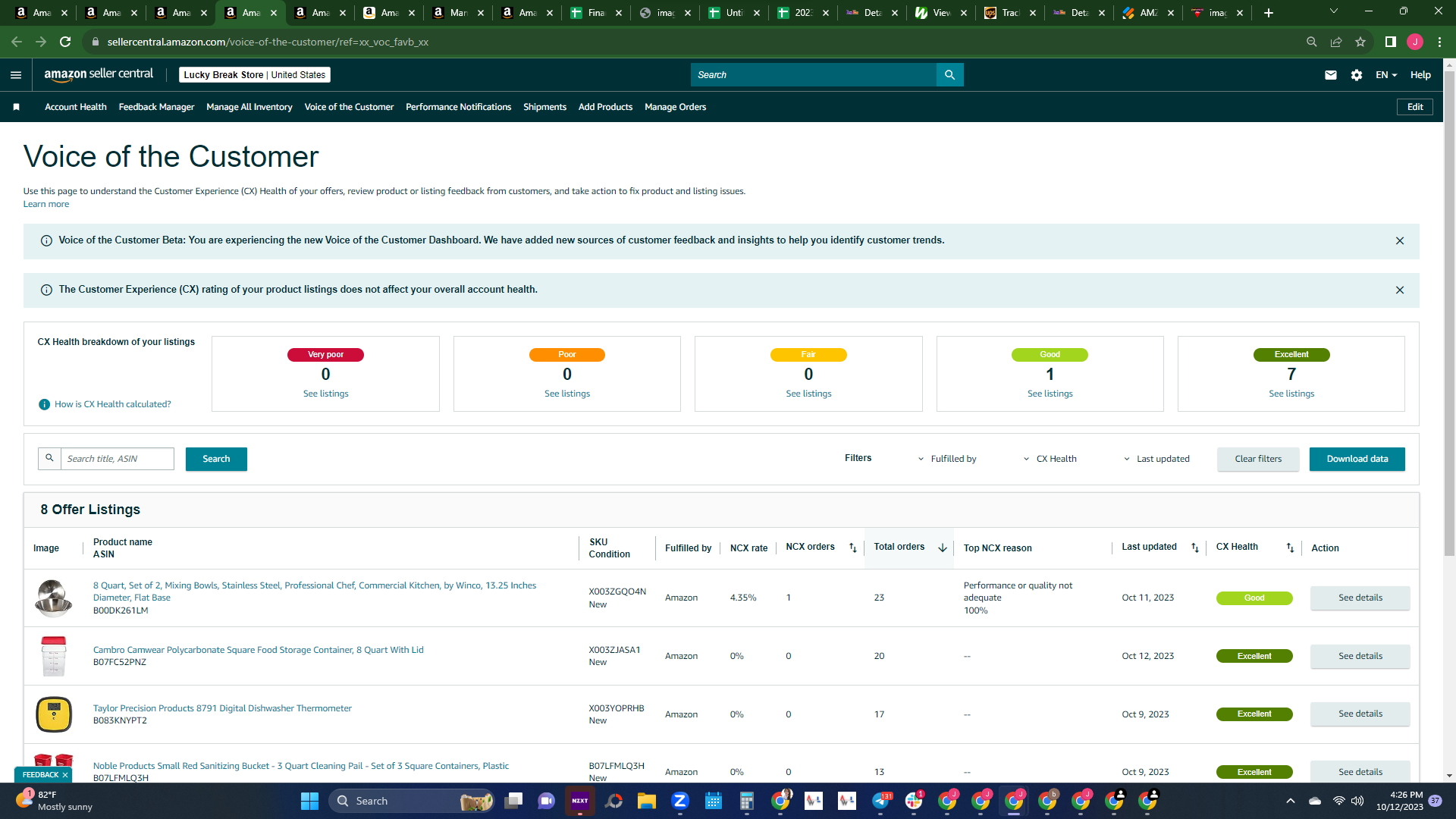This screenshot has width=1456, height=819.
Task: Open the browser zoom magnifier icon
Action: pyautogui.click(x=1311, y=42)
